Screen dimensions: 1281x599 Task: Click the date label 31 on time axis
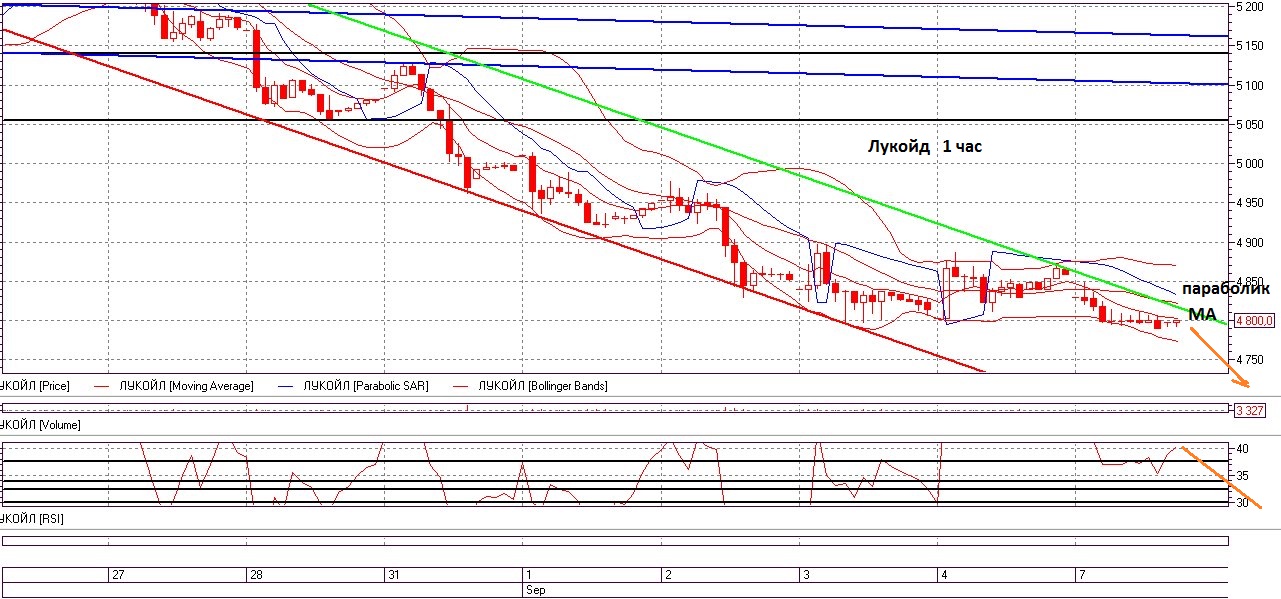(395, 576)
